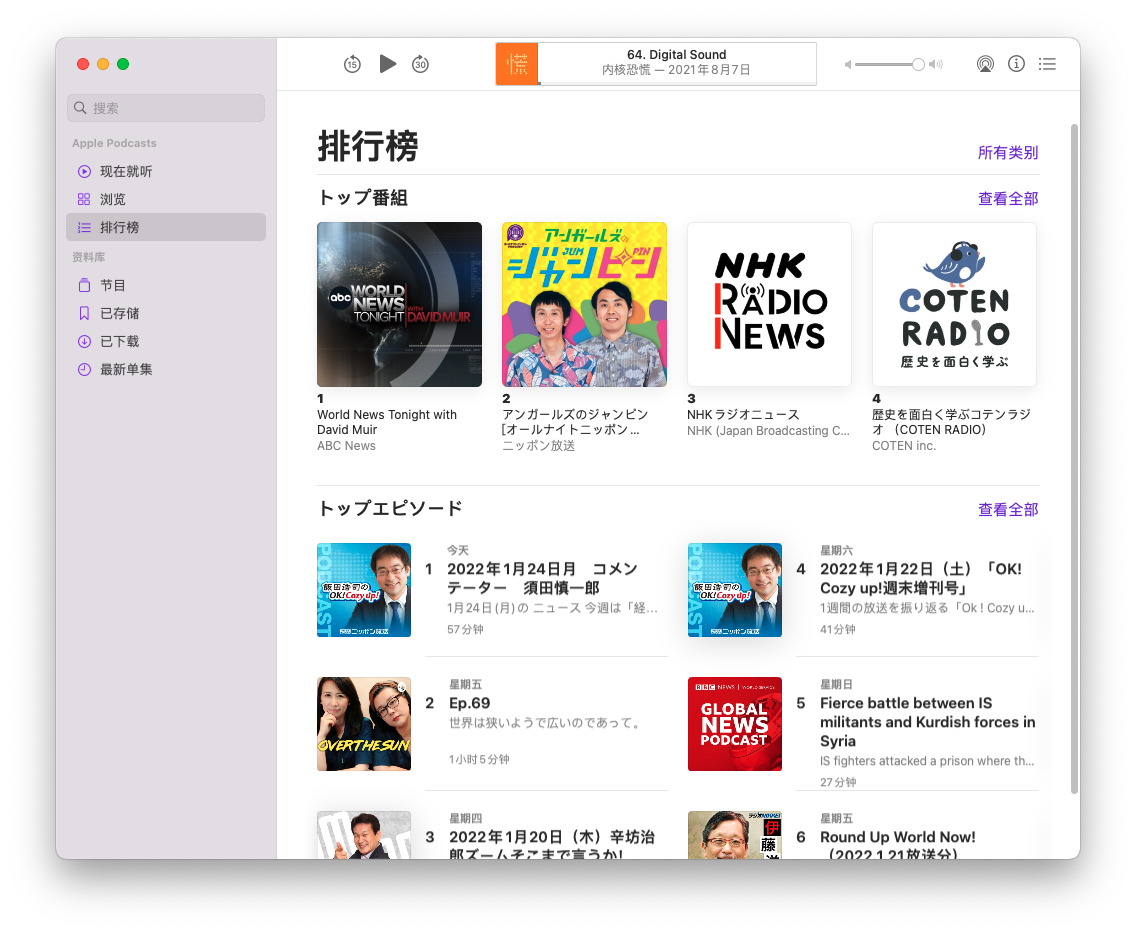Click description 世界は狭いようで広いのであって。

(x=546, y=723)
